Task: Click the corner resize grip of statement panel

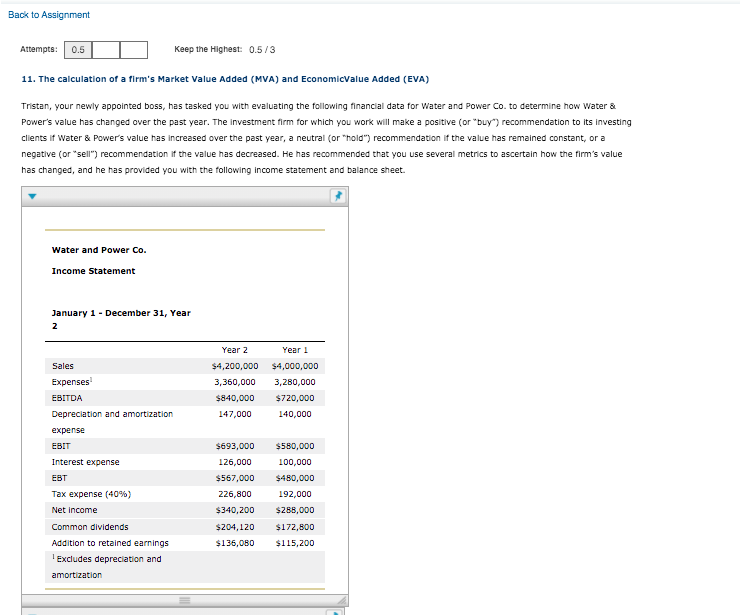Action: coord(342,600)
